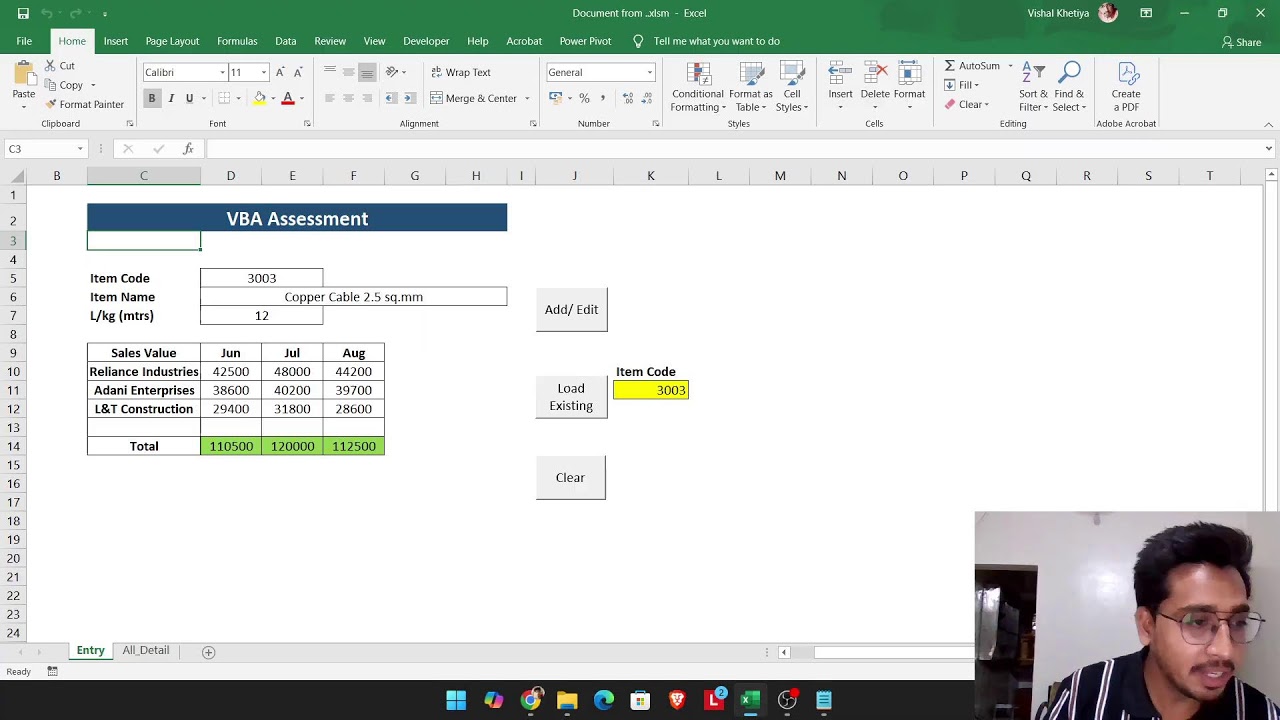
Task: Save the workbook from Quick Access toolbar
Action: [x=23, y=13]
